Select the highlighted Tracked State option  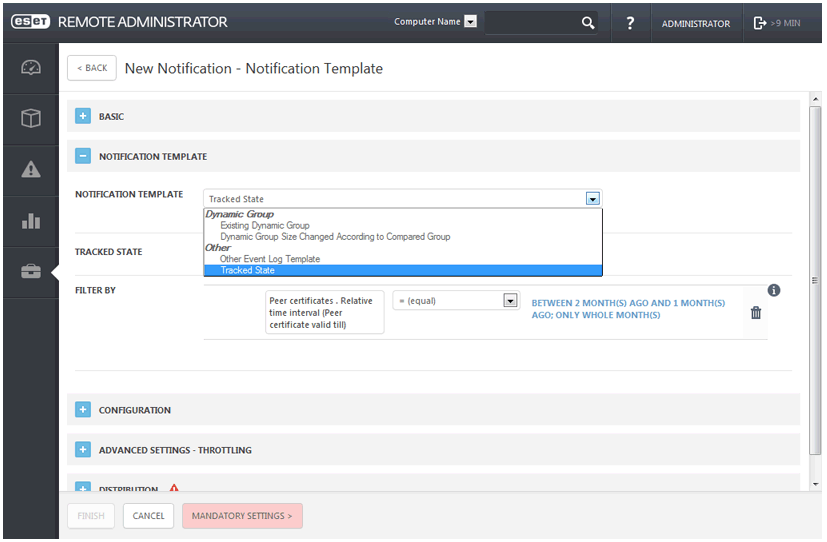pyautogui.click(x=403, y=270)
